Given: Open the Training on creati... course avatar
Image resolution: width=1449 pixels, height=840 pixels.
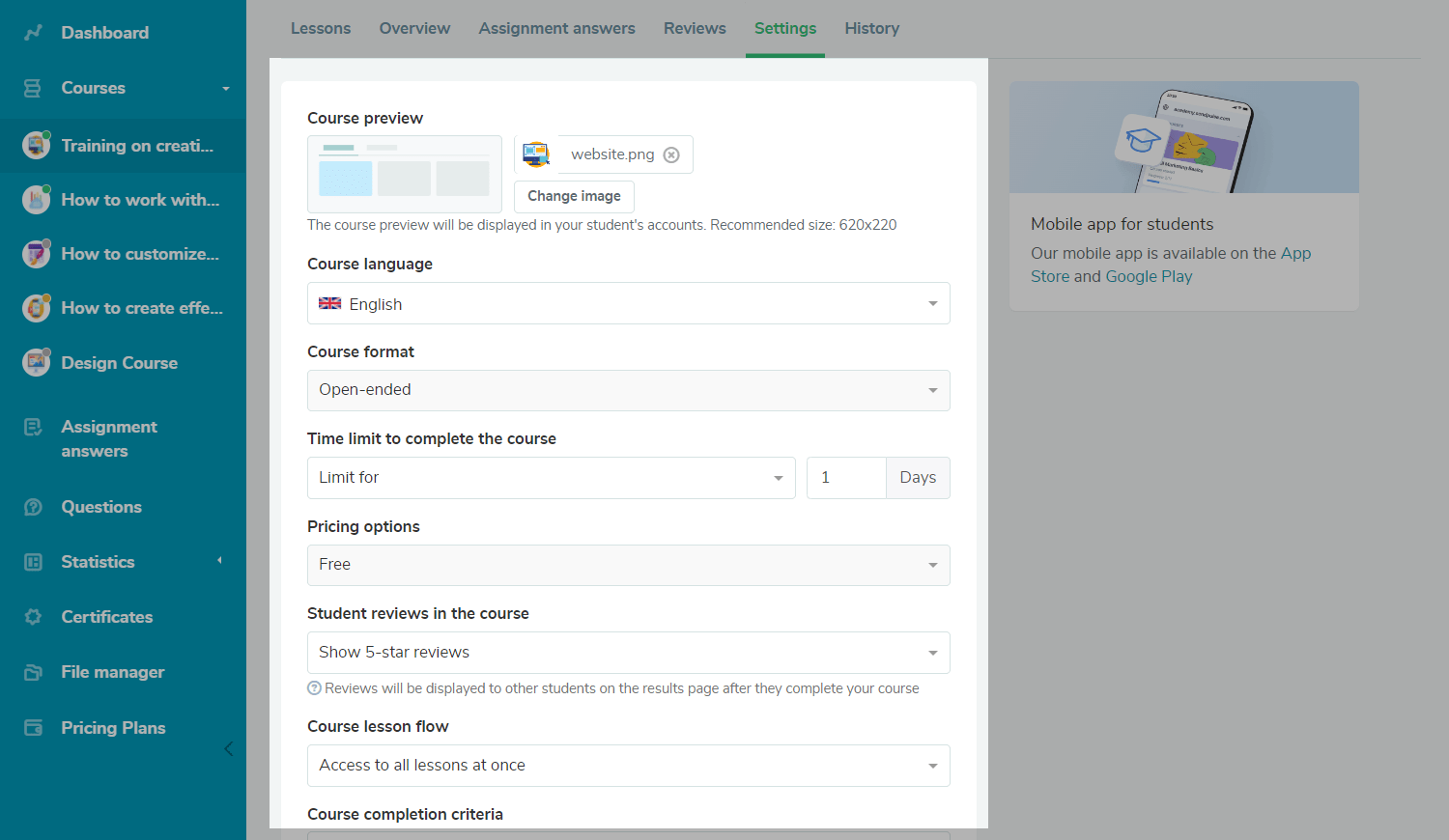Looking at the screenshot, I should pos(37,145).
